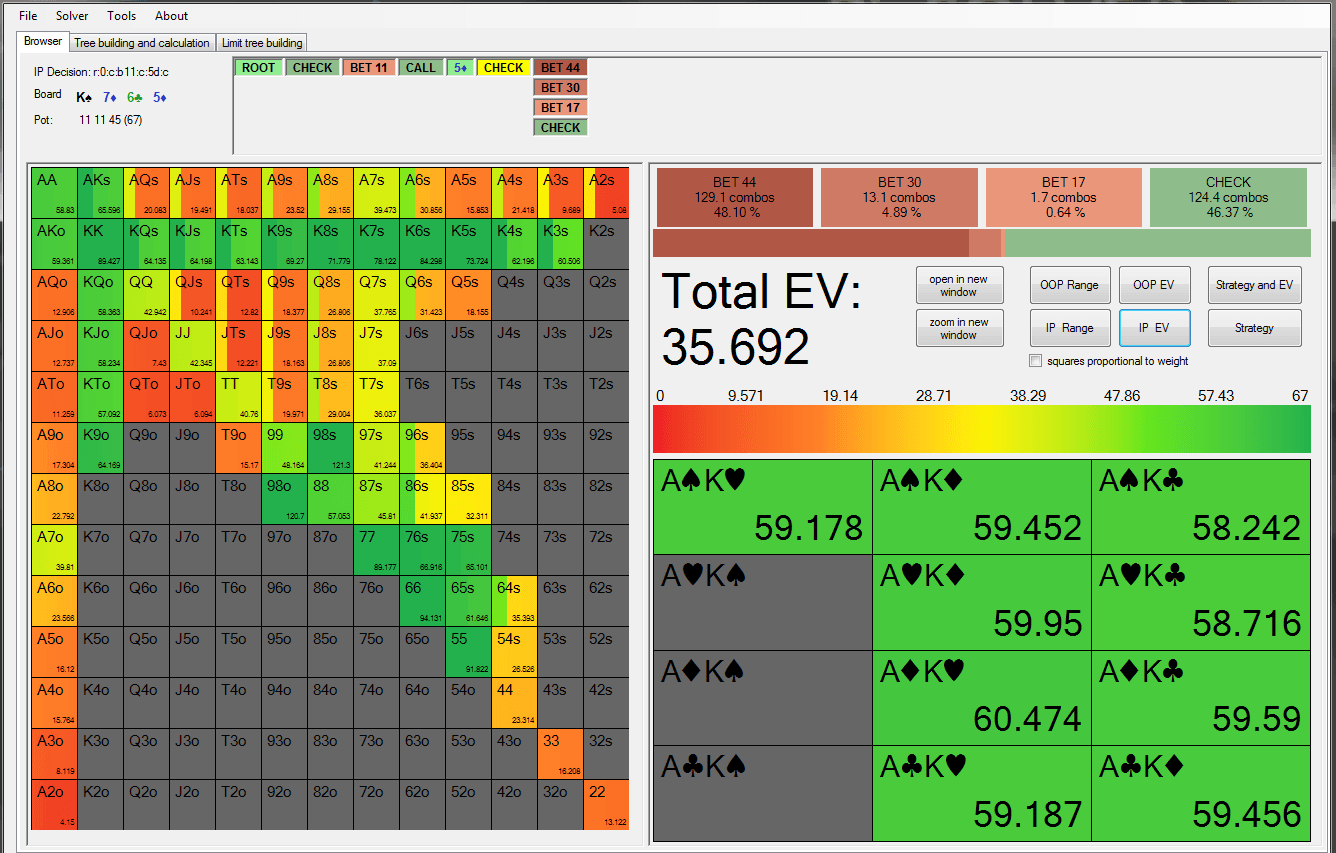Show Strategy and EV view
1336x853 pixels.
[x=1254, y=285]
